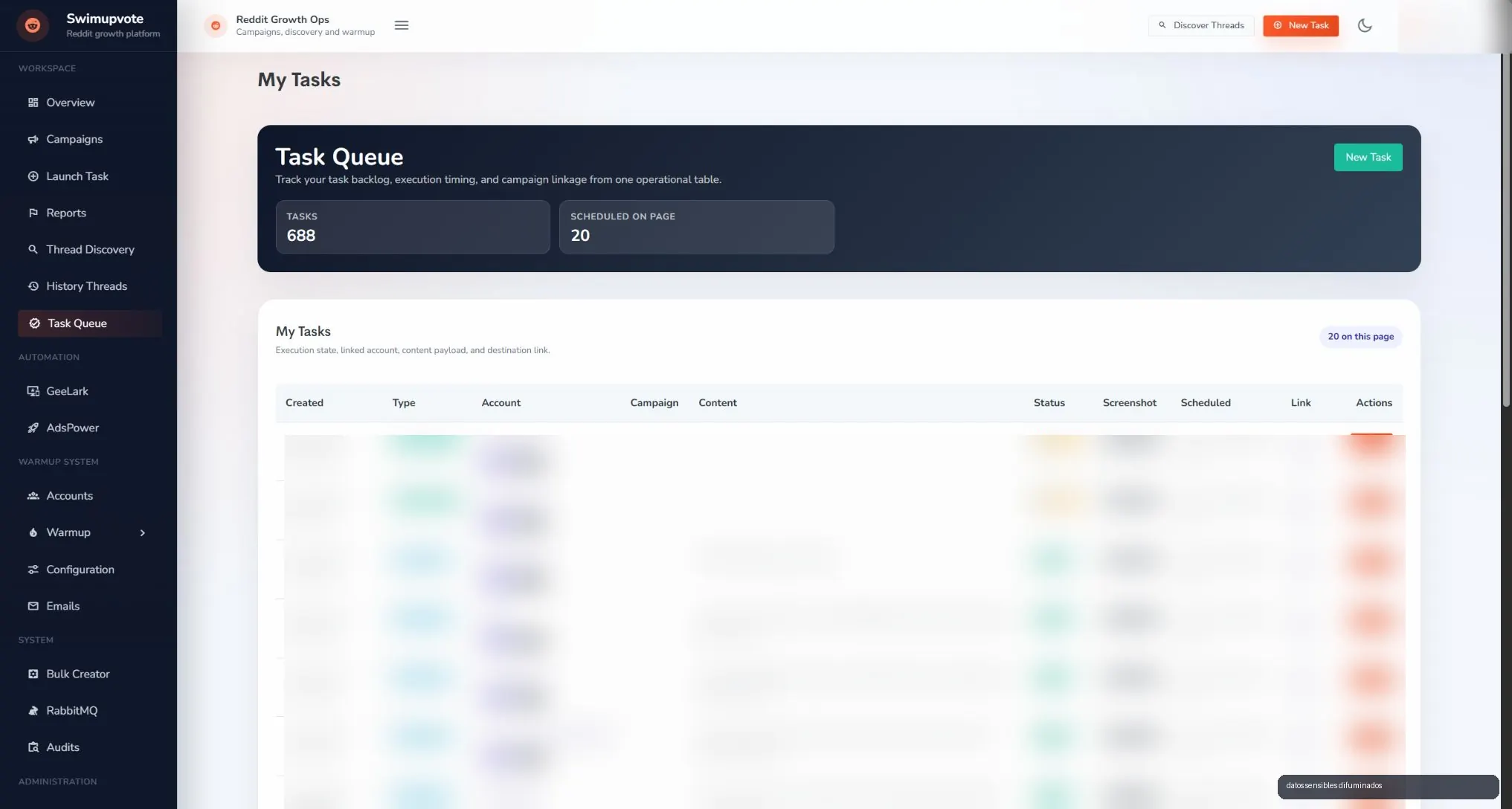Open Configuration settings
Viewport: 1512px width, 809px height.
[x=90, y=570]
